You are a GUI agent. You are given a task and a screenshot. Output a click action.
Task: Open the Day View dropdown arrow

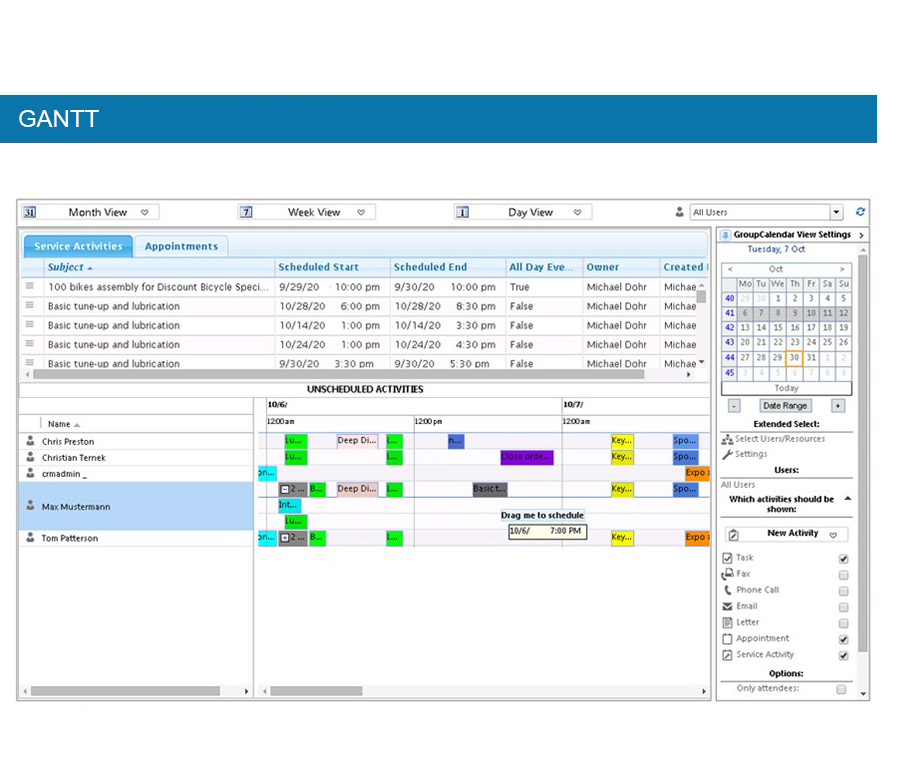577,212
